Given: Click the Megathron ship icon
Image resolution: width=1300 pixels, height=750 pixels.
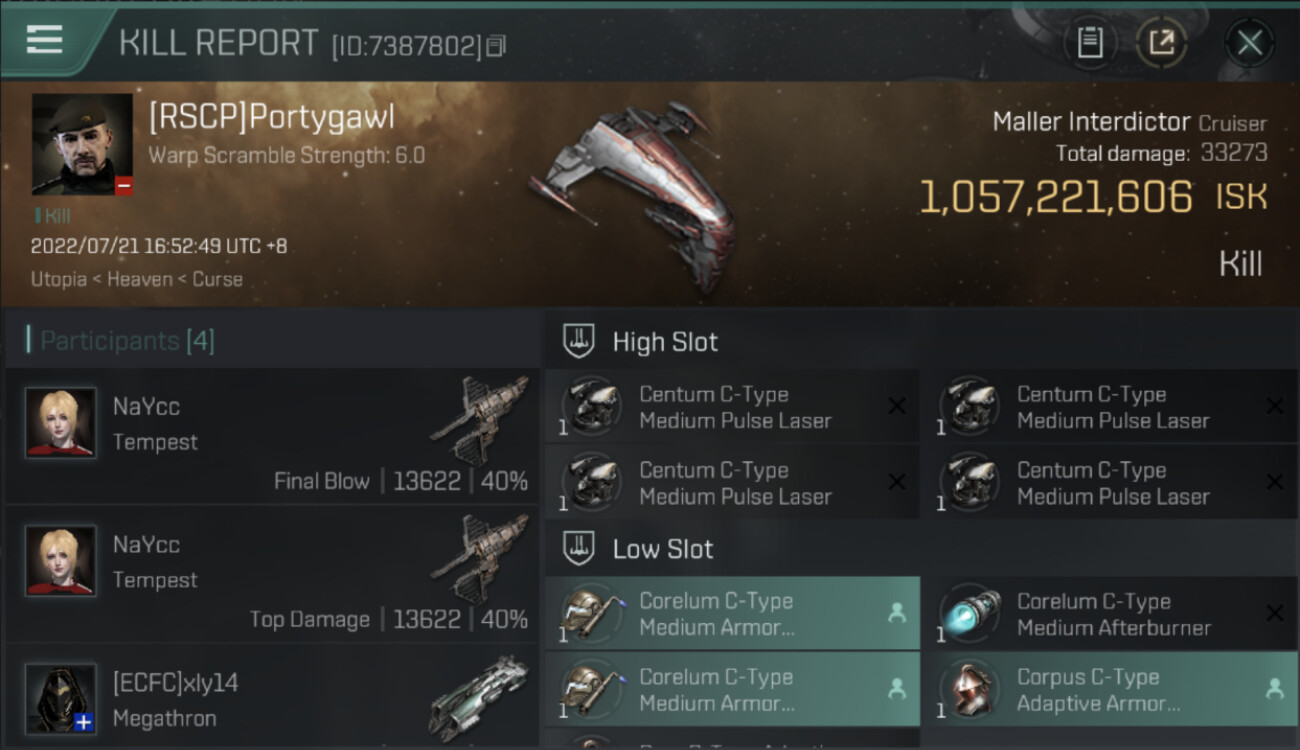Looking at the screenshot, I should [480, 697].
